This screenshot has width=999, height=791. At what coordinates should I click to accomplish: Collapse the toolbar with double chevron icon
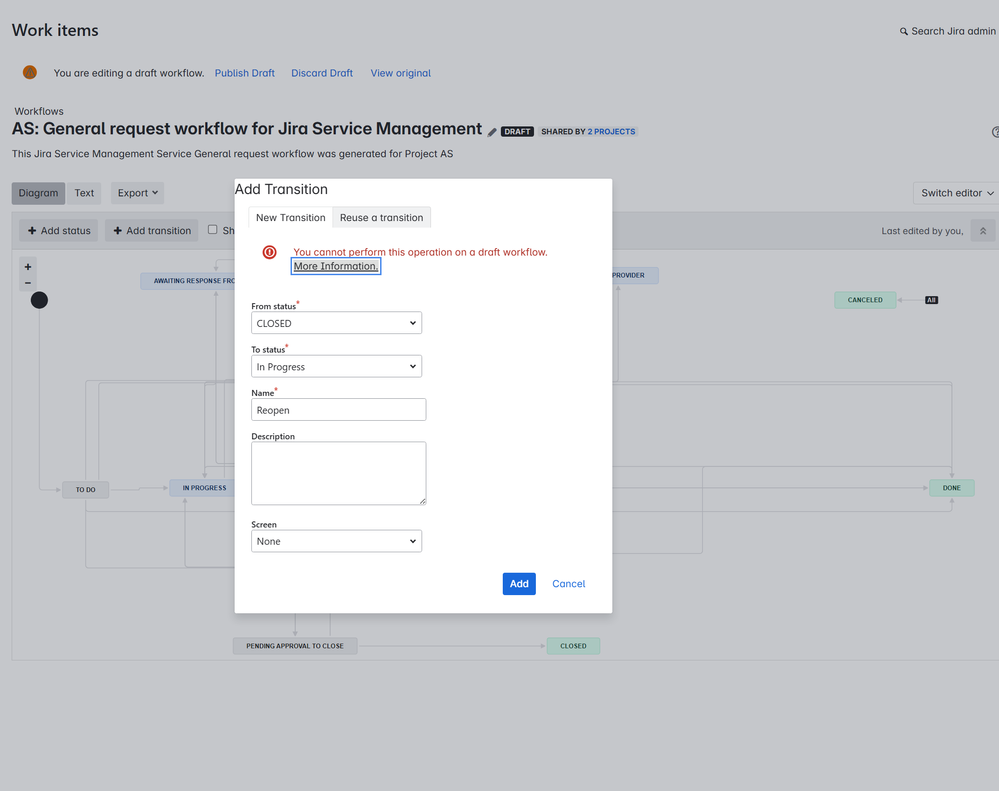click(x=983, y=231)
